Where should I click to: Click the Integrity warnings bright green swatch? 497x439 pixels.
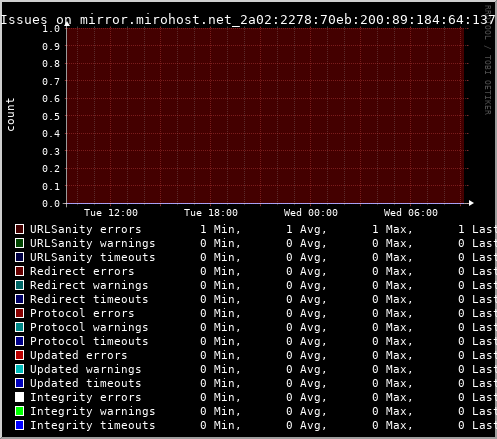coord(20,411)
